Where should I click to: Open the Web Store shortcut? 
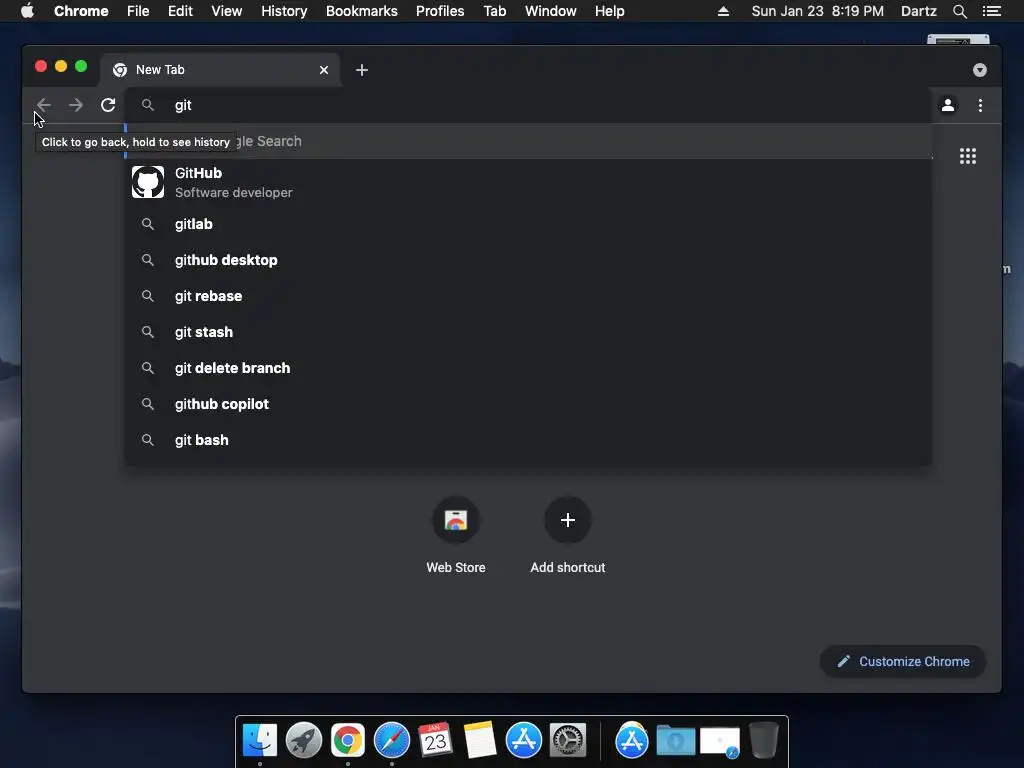pyautogui.click(x=456, y=536)
